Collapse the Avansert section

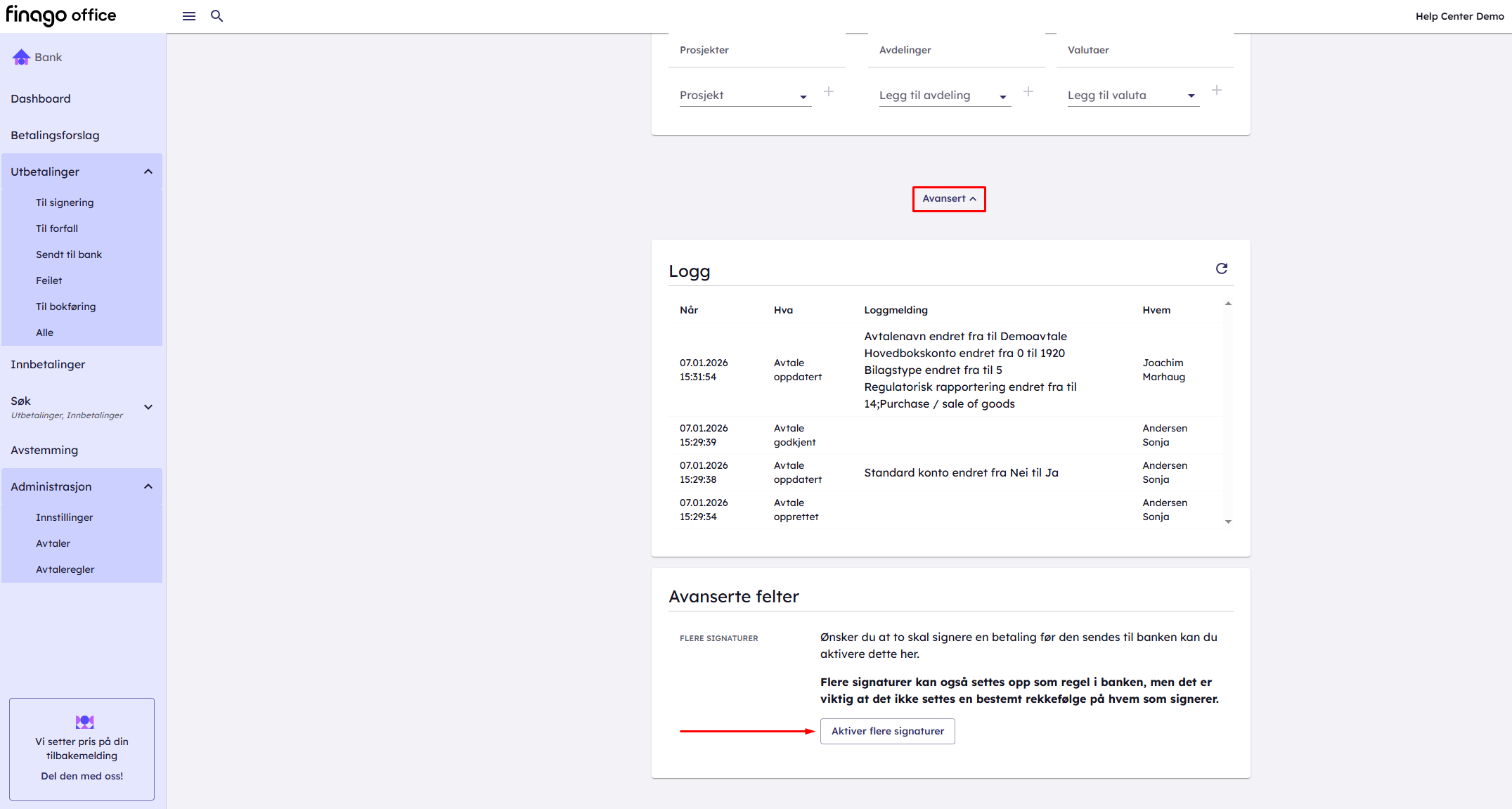(948, 199)
